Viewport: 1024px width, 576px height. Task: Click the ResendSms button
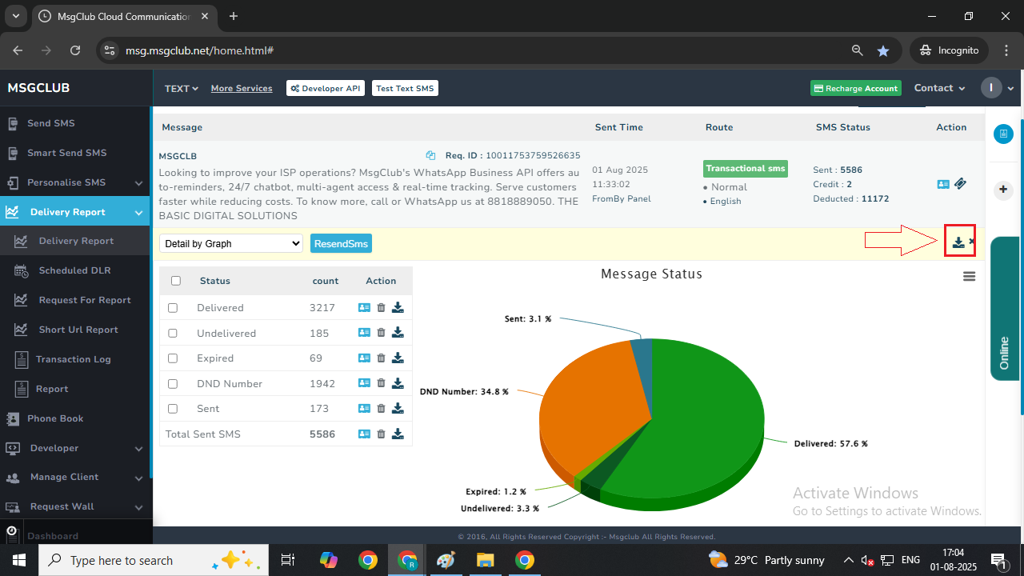[x=341, y=244]
